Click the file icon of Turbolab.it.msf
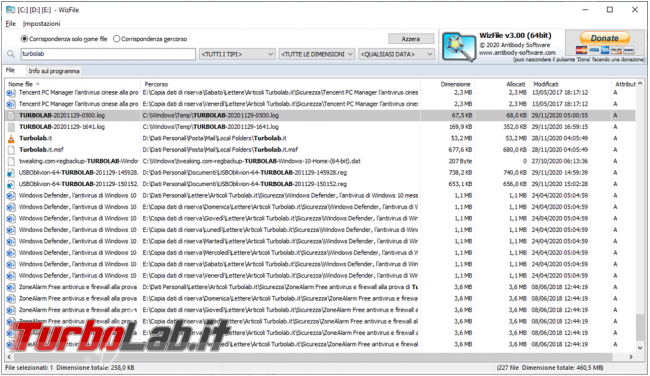 (x=11, y=150)
